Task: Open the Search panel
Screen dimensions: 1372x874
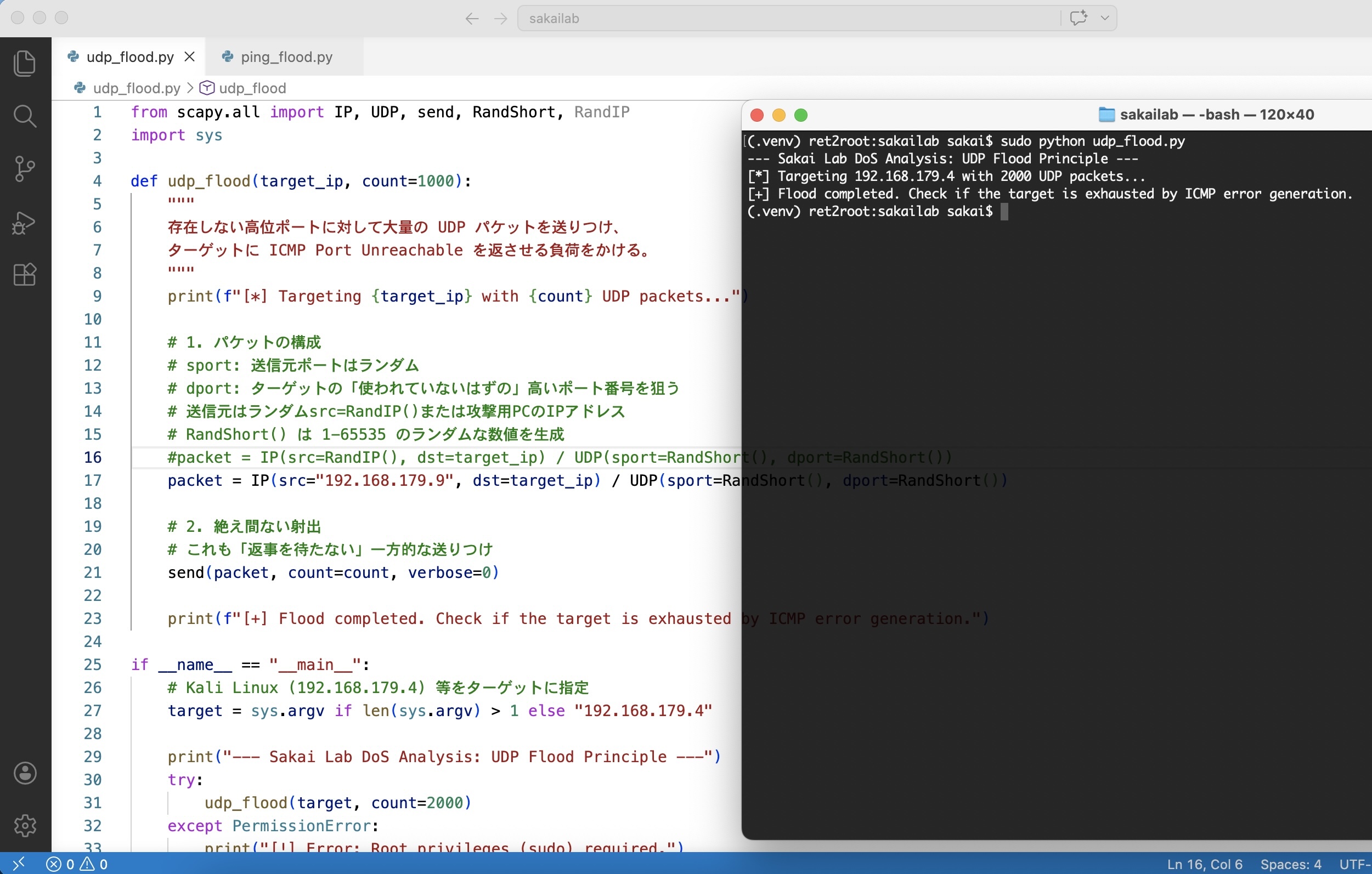Action: [25, 116]
